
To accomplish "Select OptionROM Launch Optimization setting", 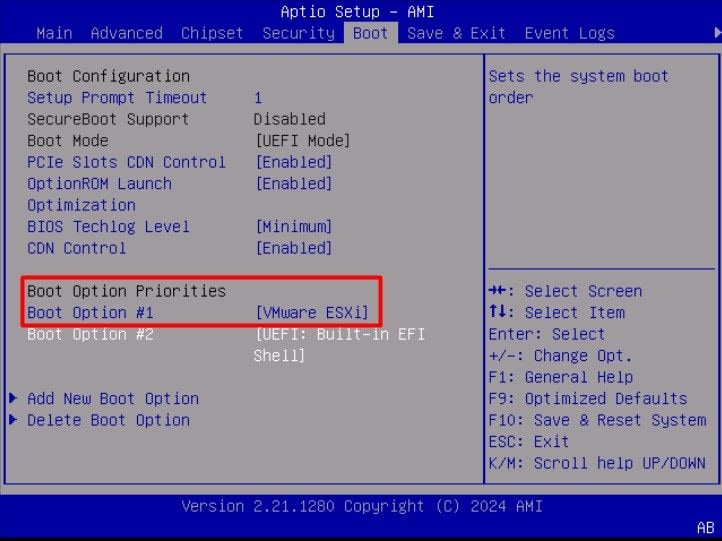I will (x=99, y=194).
